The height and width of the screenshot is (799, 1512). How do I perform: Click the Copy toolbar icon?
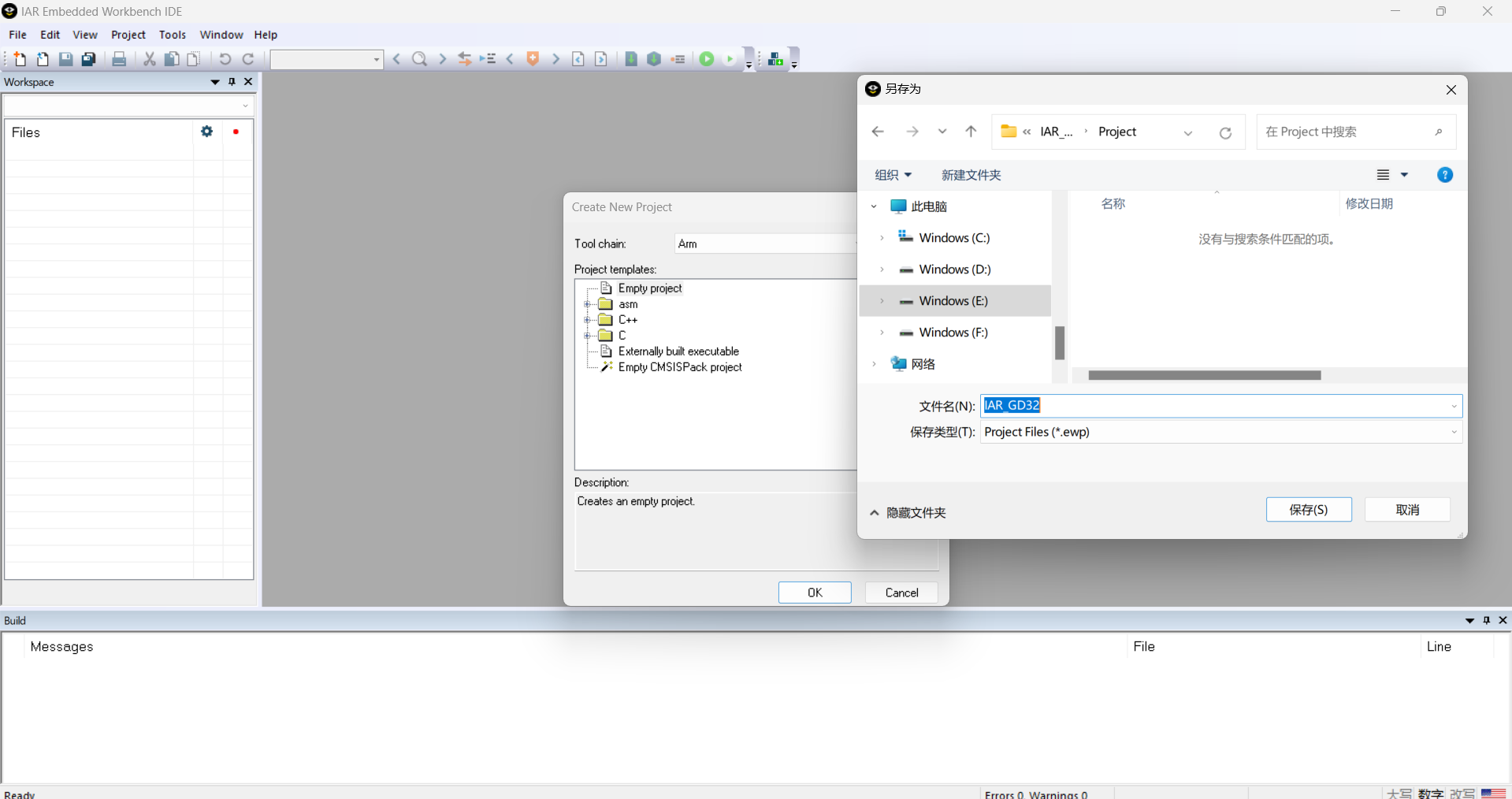(x=171, y=59)
